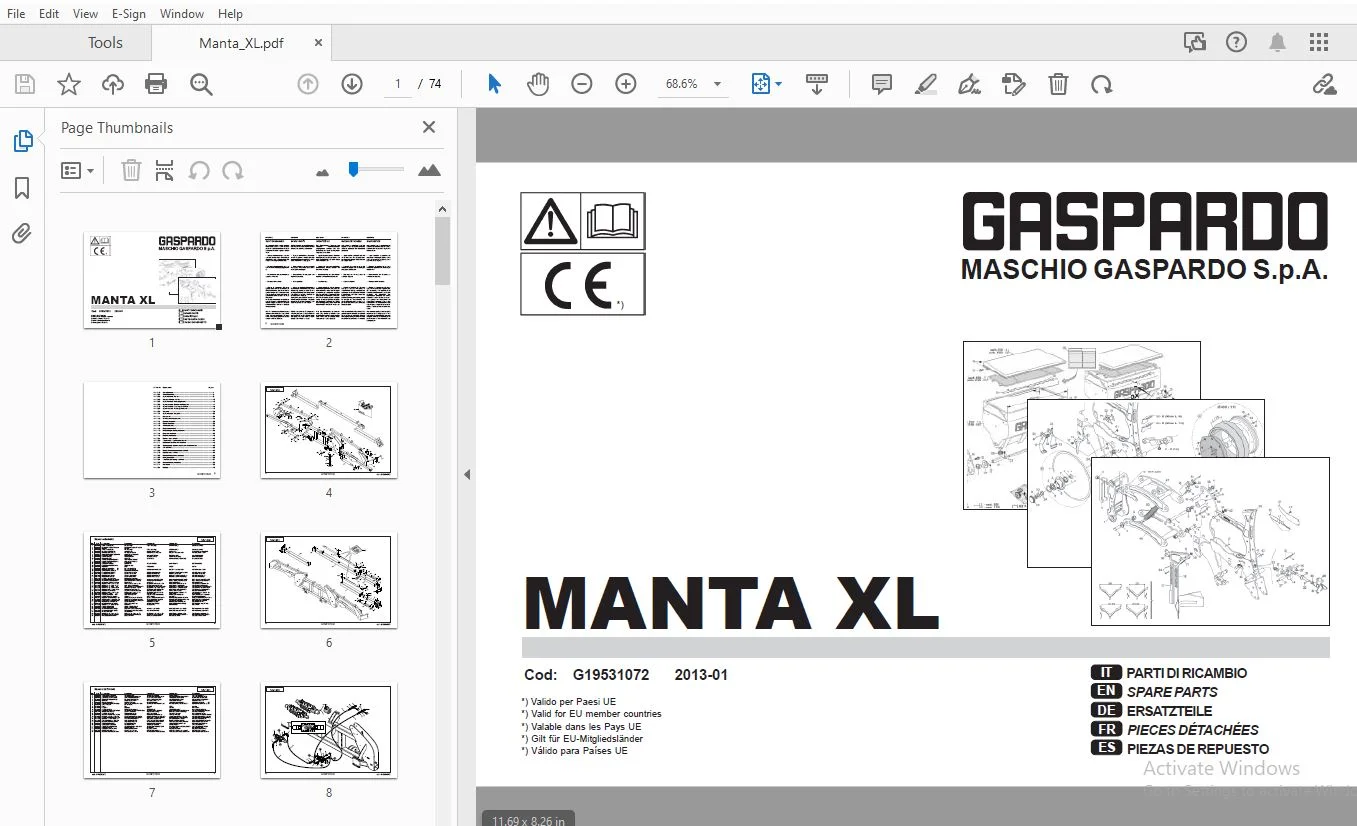This screenshot has width=1357, height=826.
Task: Upload file to cloud icon
Action: tap(113, 85)
